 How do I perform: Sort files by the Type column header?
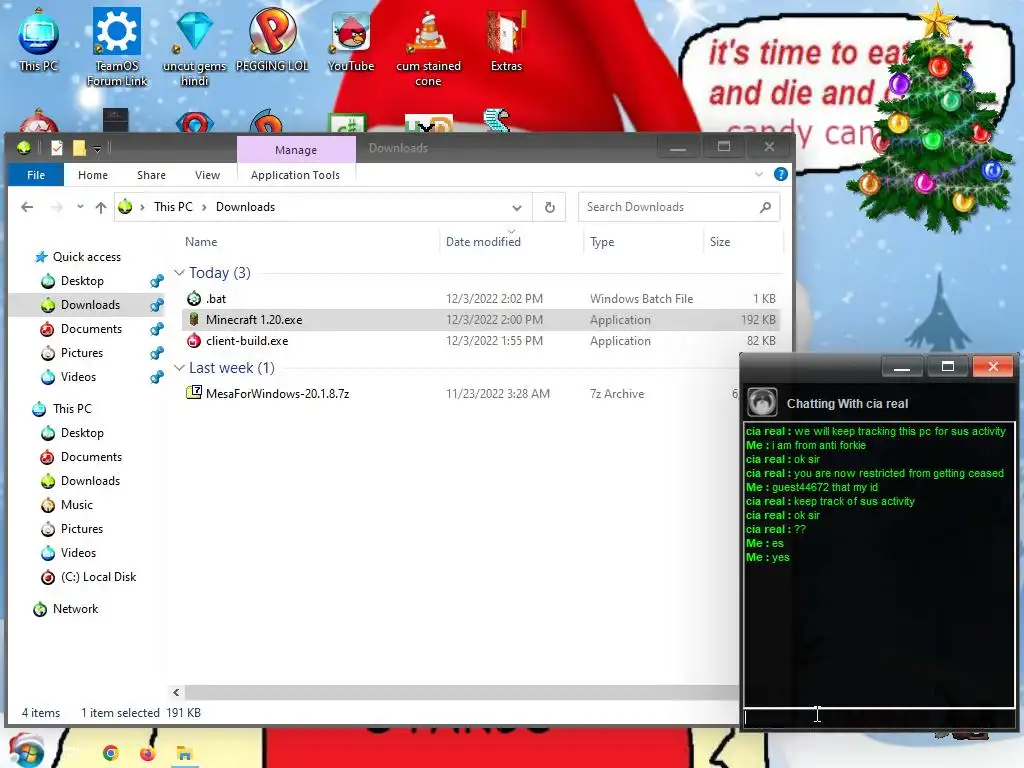pyautogui.click(x=602, y=242)
